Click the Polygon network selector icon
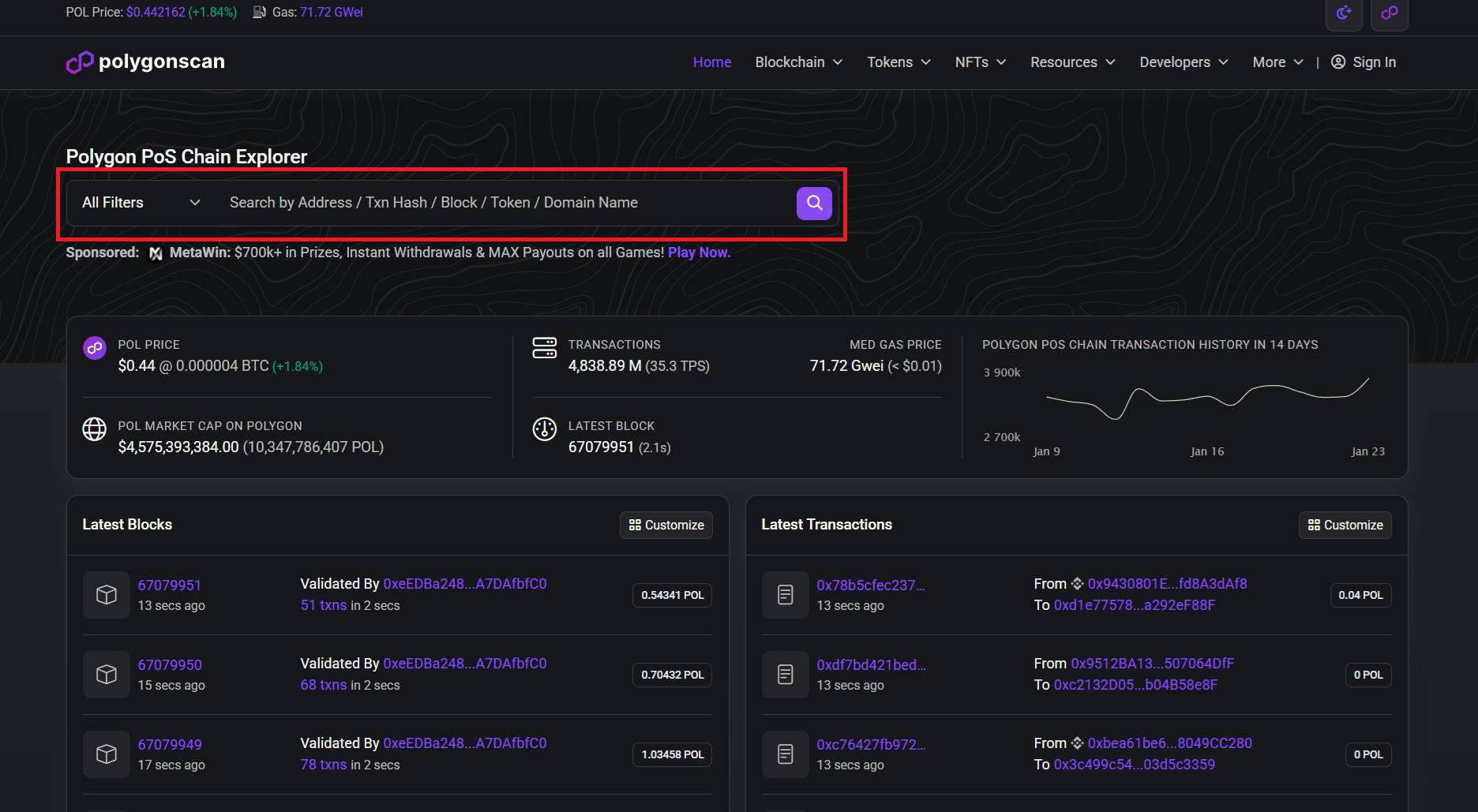This screenshot has height=812, width=1478. 1389,13
